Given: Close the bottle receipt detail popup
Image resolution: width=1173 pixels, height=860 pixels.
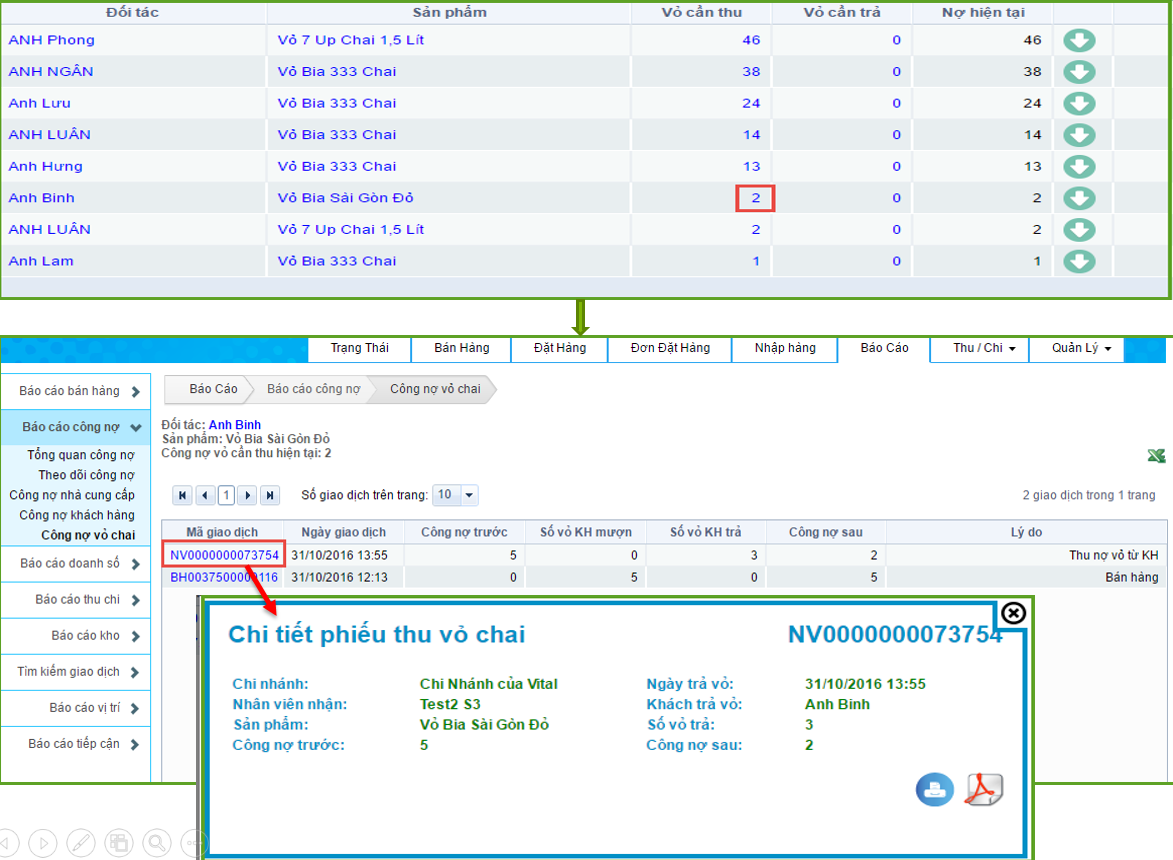Looking at the screenshot, I should click(1013, 612).
